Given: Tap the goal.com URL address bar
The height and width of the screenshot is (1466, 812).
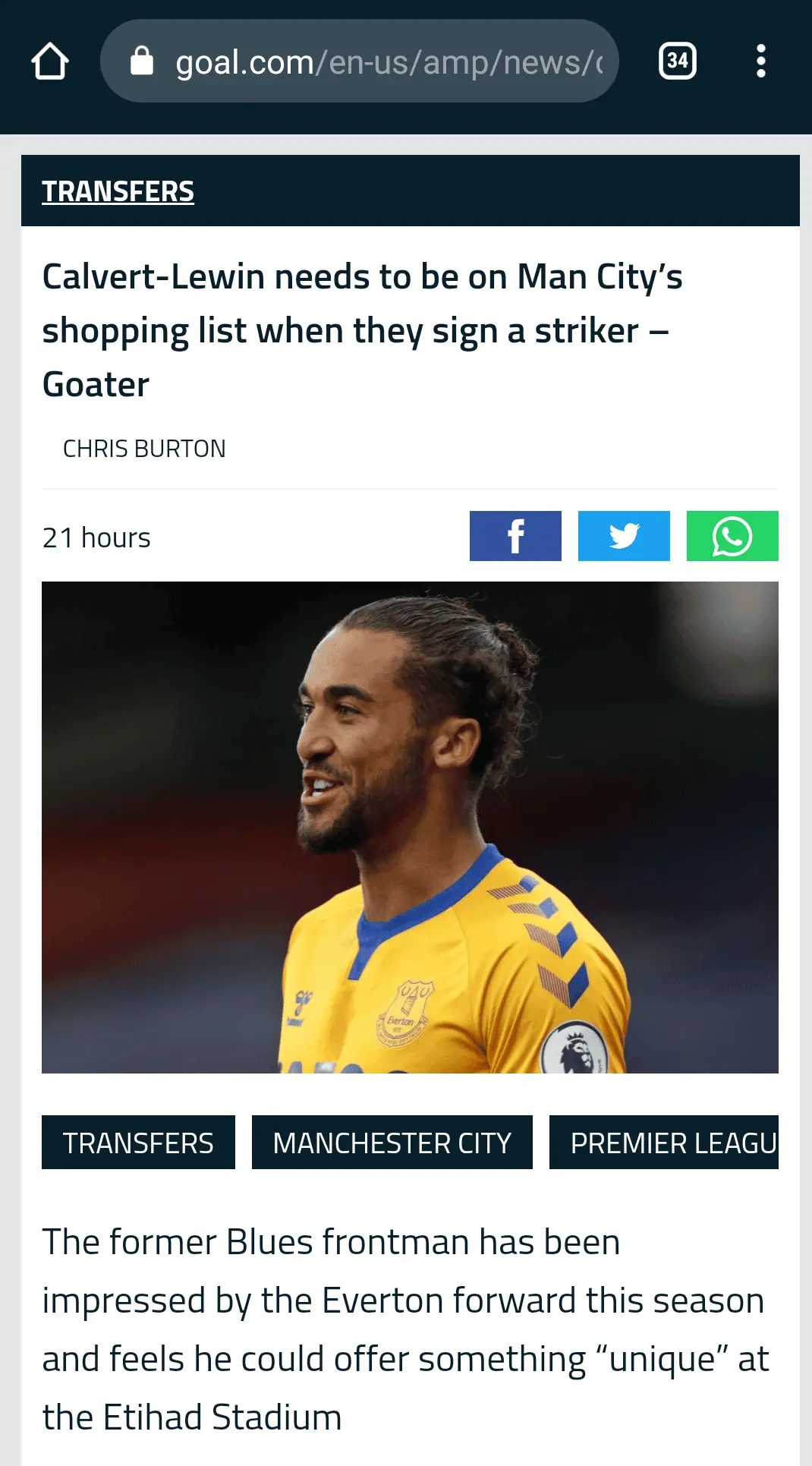Looking at the screenshot, I should click(360, 61).
